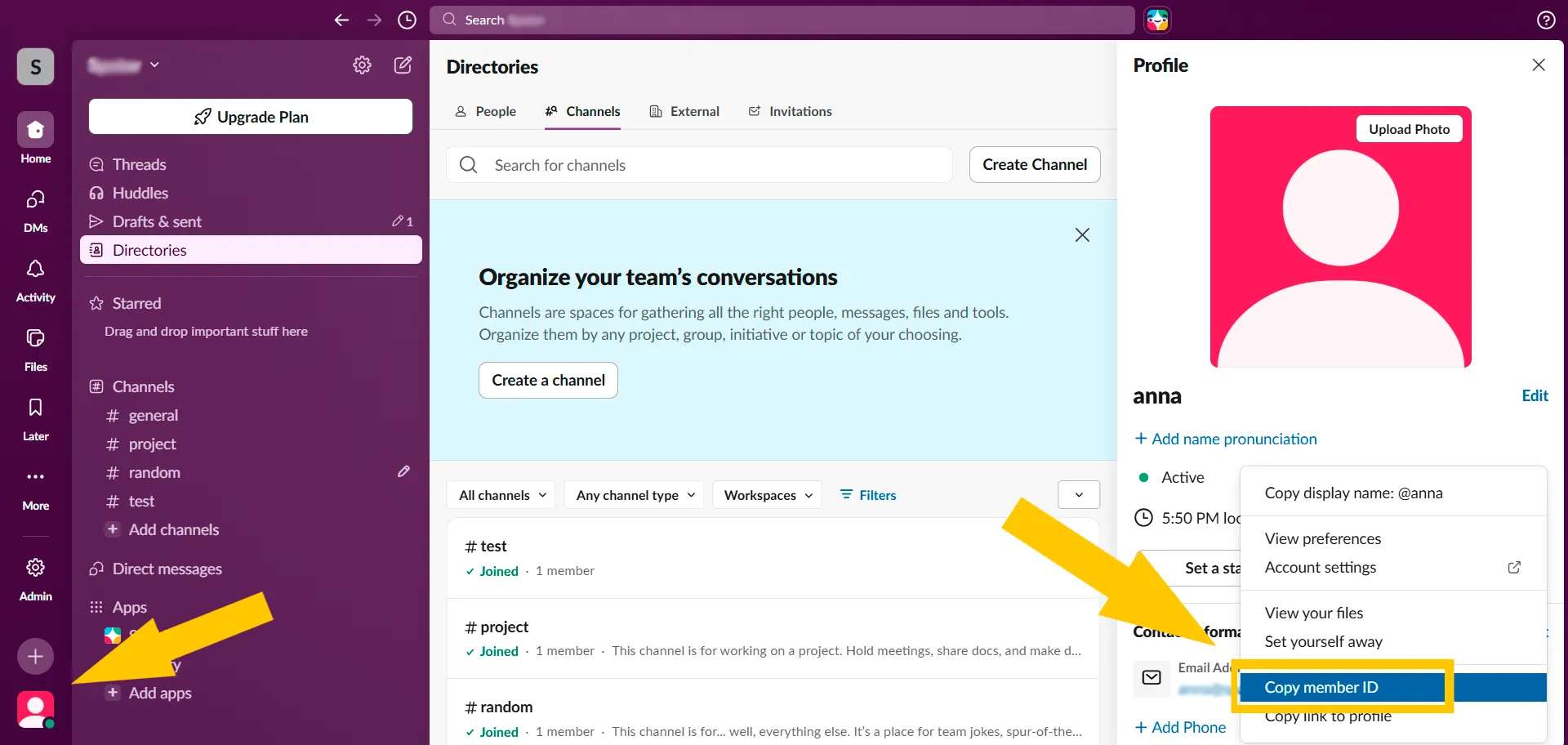Click the Add Phone link
This screenshot has width=1568, height=745.
(1180, 727)
